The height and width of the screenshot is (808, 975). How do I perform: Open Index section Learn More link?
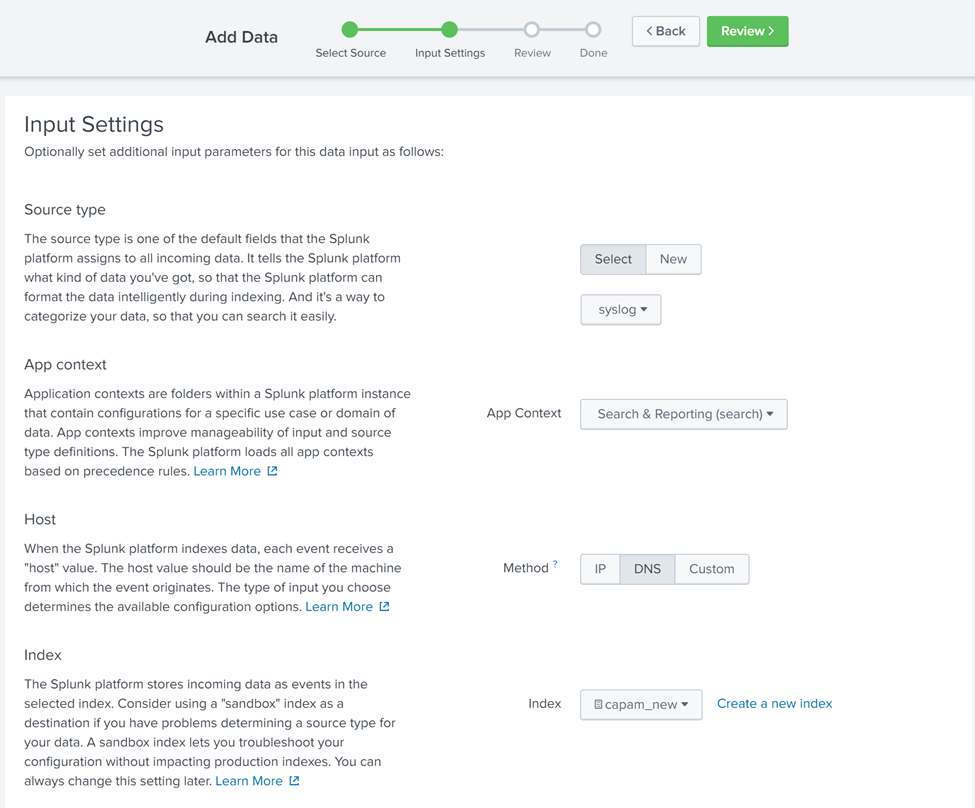249,781
